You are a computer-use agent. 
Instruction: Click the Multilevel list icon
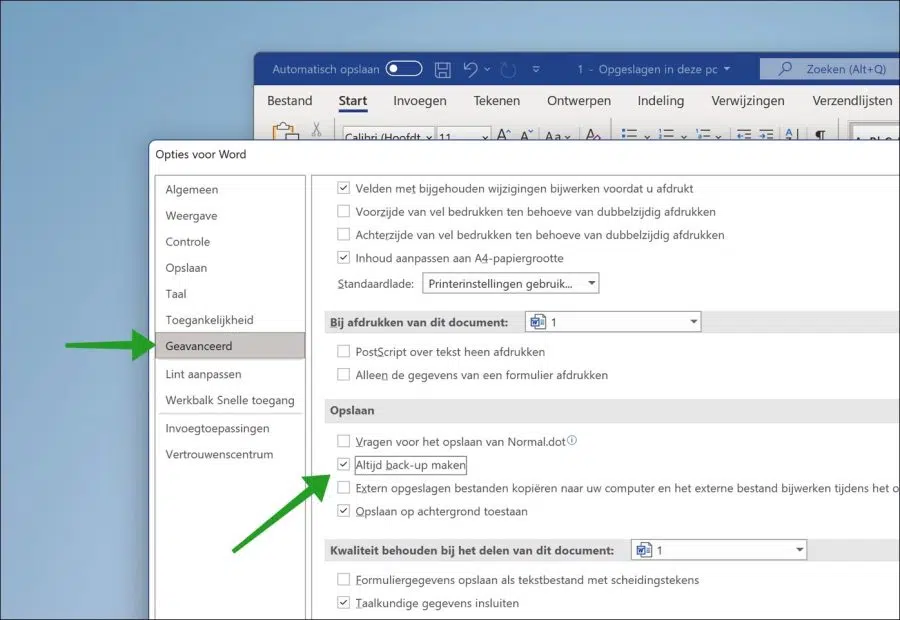coord(703,134)
